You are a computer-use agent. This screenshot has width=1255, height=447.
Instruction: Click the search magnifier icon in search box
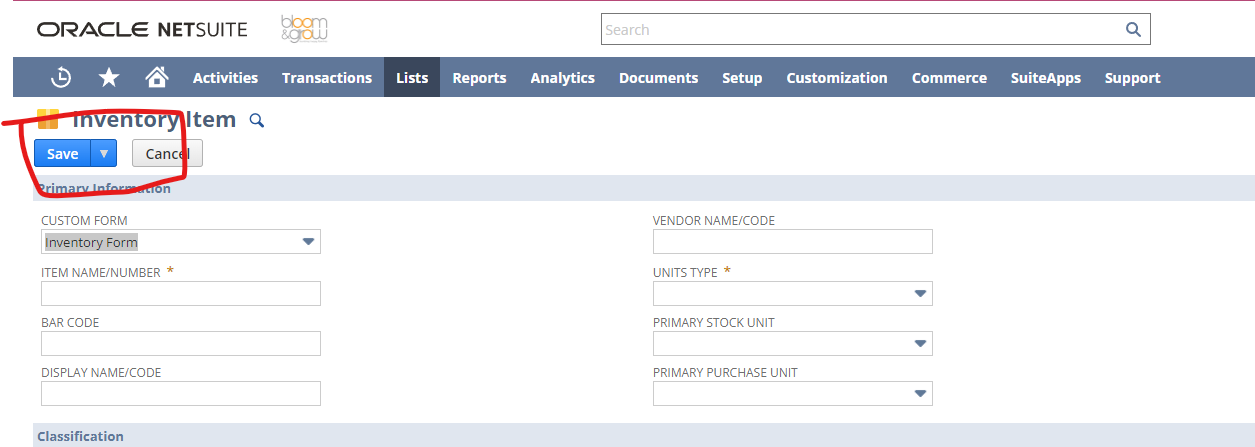pyautogui.click(x=1133, y=30)
